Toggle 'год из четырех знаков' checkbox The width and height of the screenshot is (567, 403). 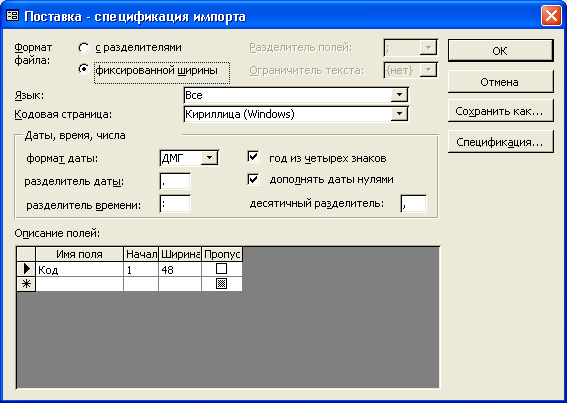pyautogui.click(x=253, y=157)
